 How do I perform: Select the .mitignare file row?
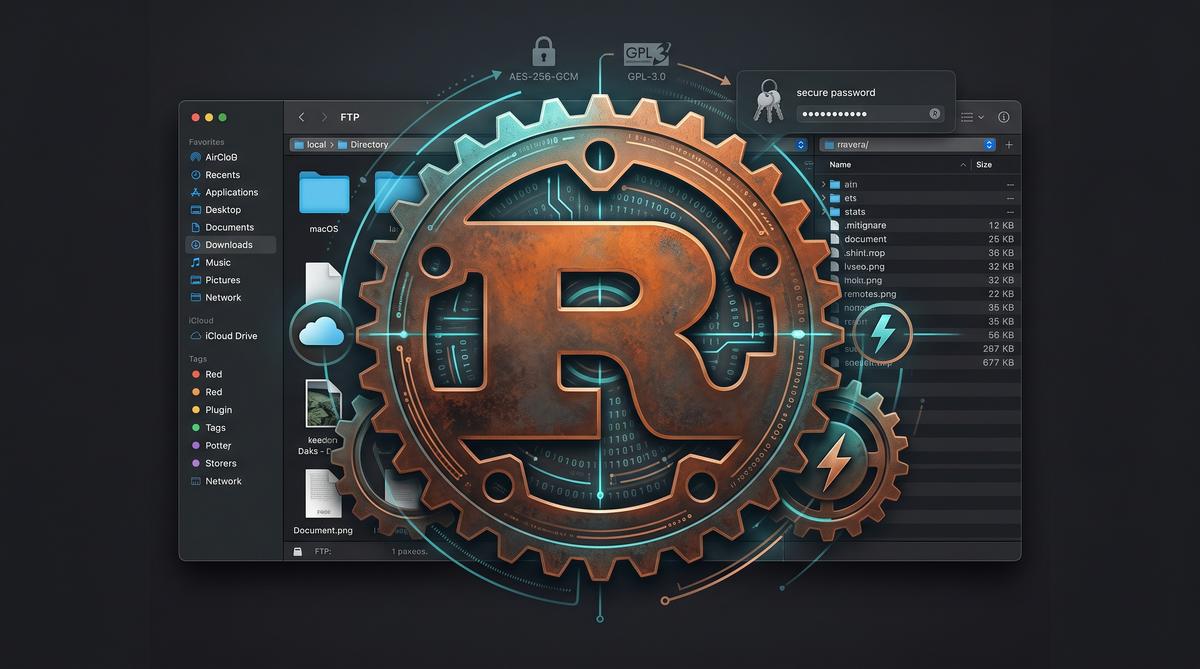click(x=918, y=226)
